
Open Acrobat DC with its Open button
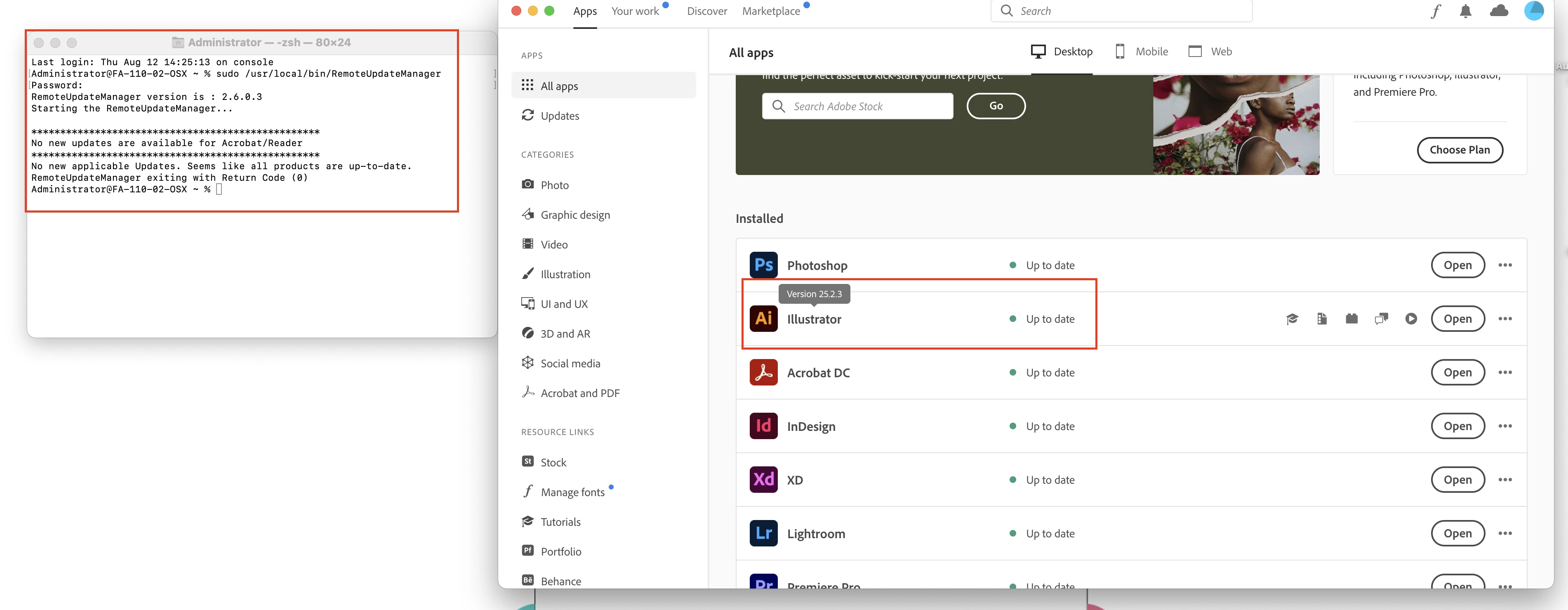tap(1457, 372)
